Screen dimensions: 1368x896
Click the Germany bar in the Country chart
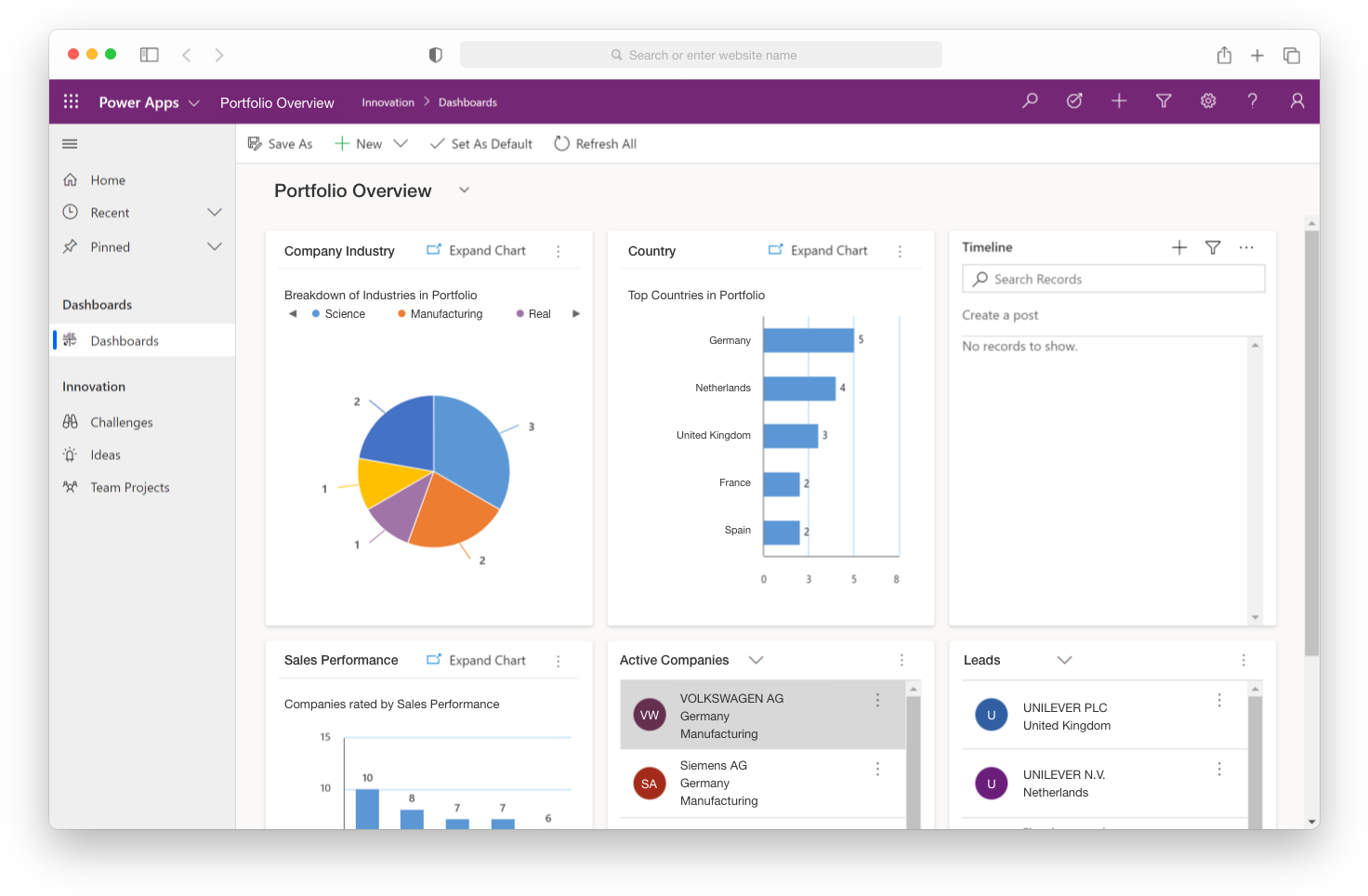[x=809, y=340]
